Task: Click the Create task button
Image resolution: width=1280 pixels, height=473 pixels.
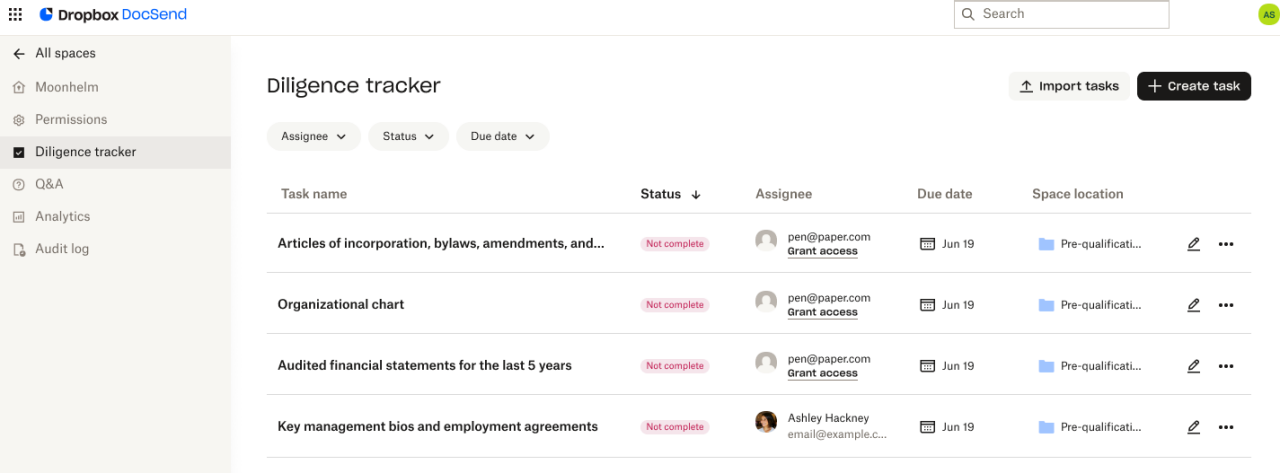Action: [1194, 86]
